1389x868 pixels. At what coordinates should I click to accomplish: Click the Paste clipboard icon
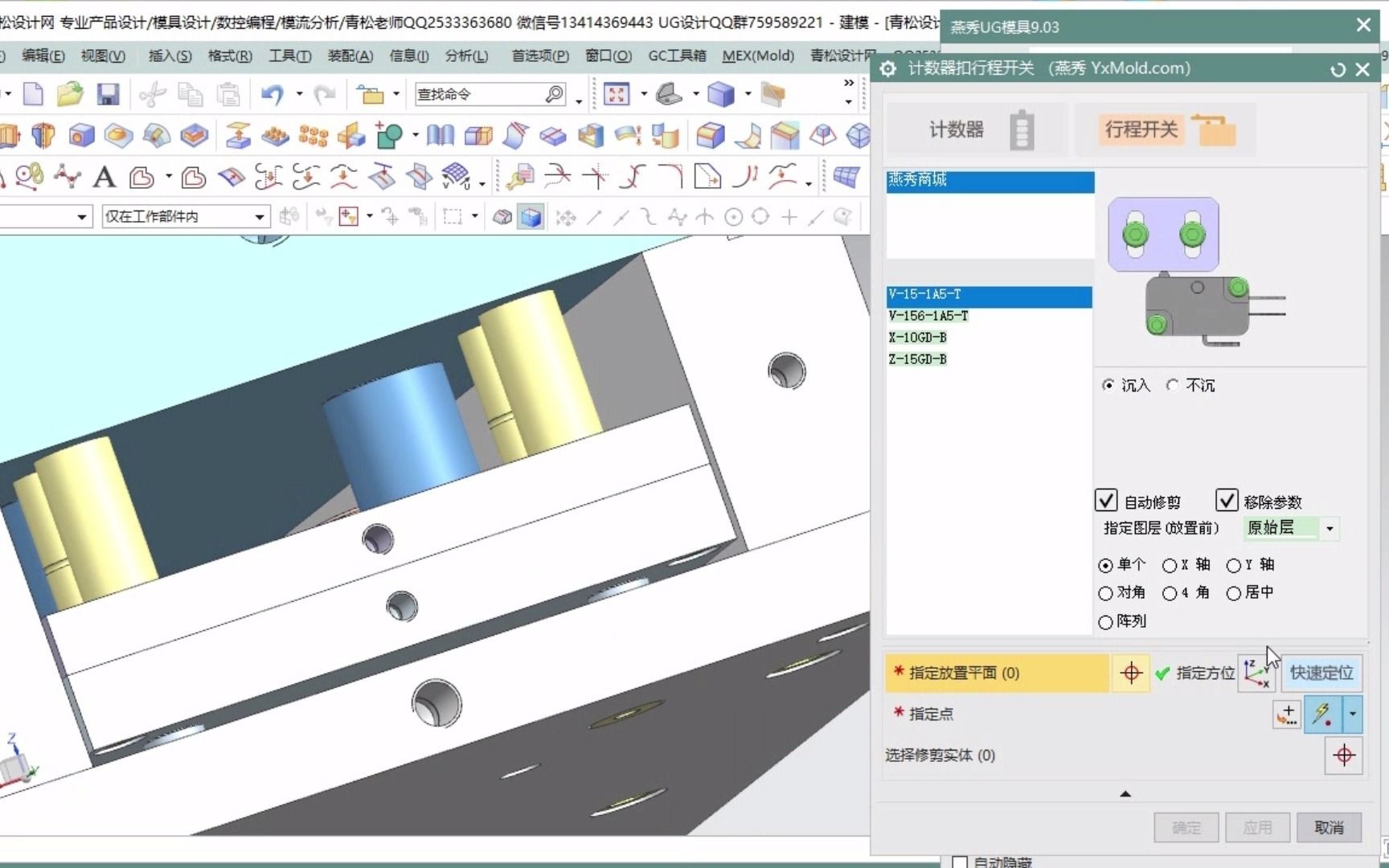pyautogui.click(x=228, y=95)
